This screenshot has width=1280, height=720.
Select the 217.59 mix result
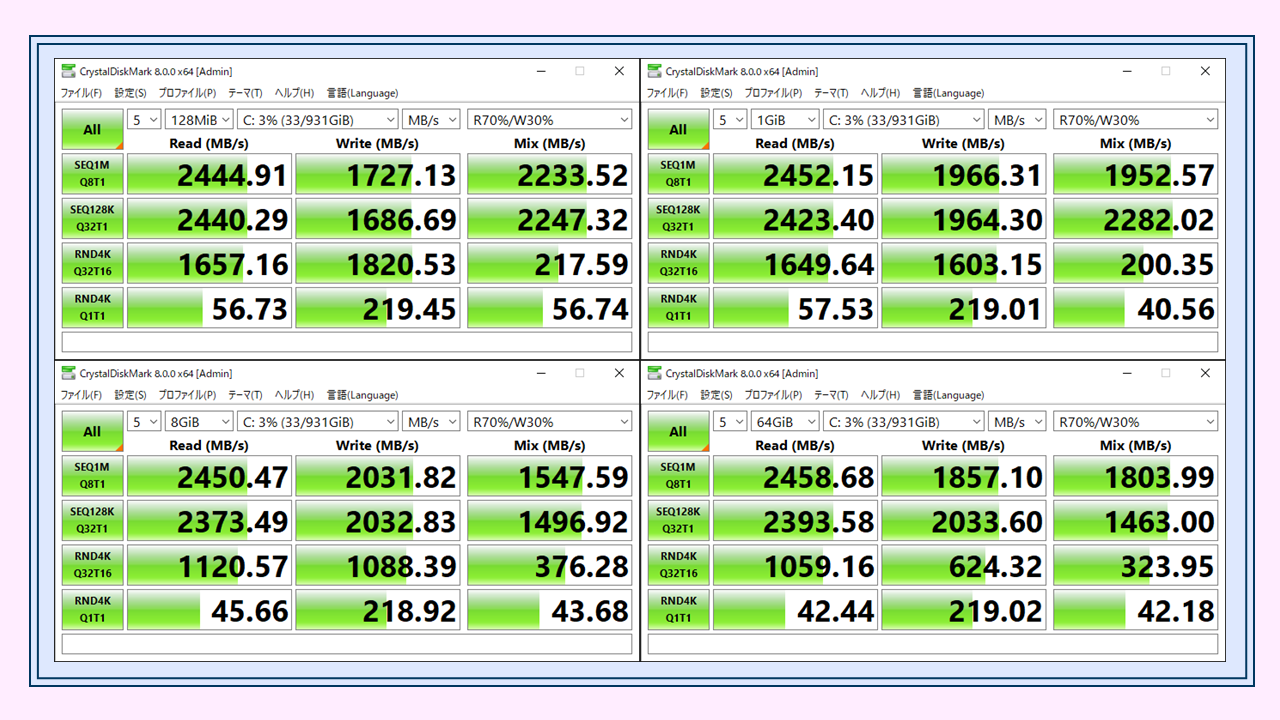click(550, 263)
